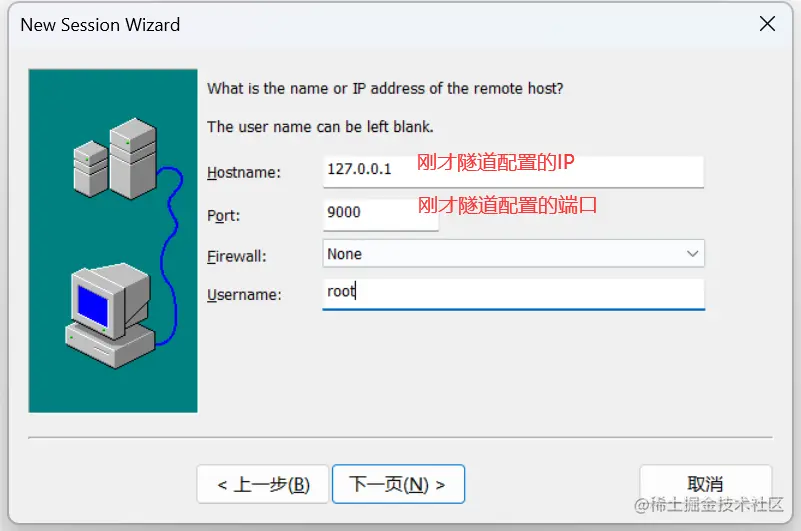Viewport: 801px width, 531px height.
Task: Click the 'user name can be left blank' text
Action: click(x=320, y=127)
